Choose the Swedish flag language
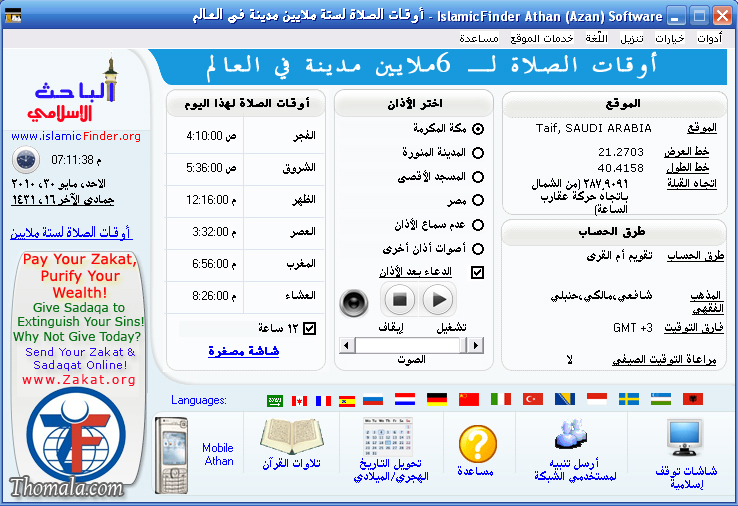Viewport: 738px width, 506px height. (629, 399)
